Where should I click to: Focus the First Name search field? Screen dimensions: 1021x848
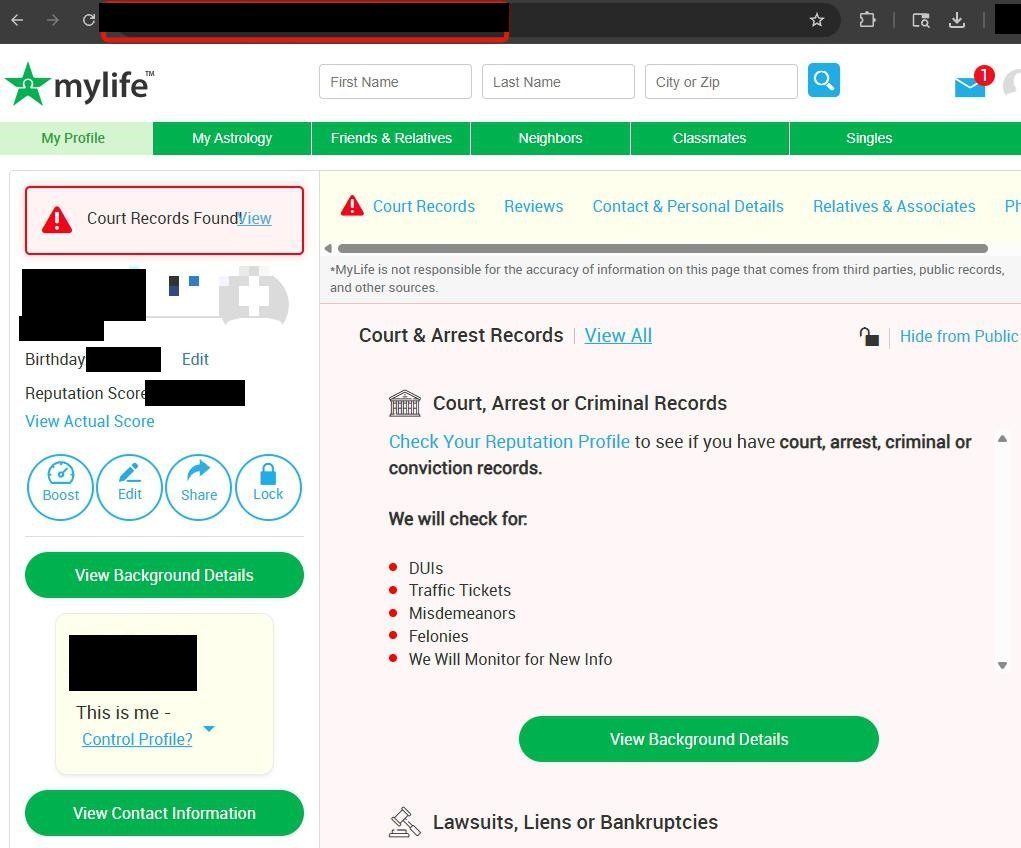(395, 81)
